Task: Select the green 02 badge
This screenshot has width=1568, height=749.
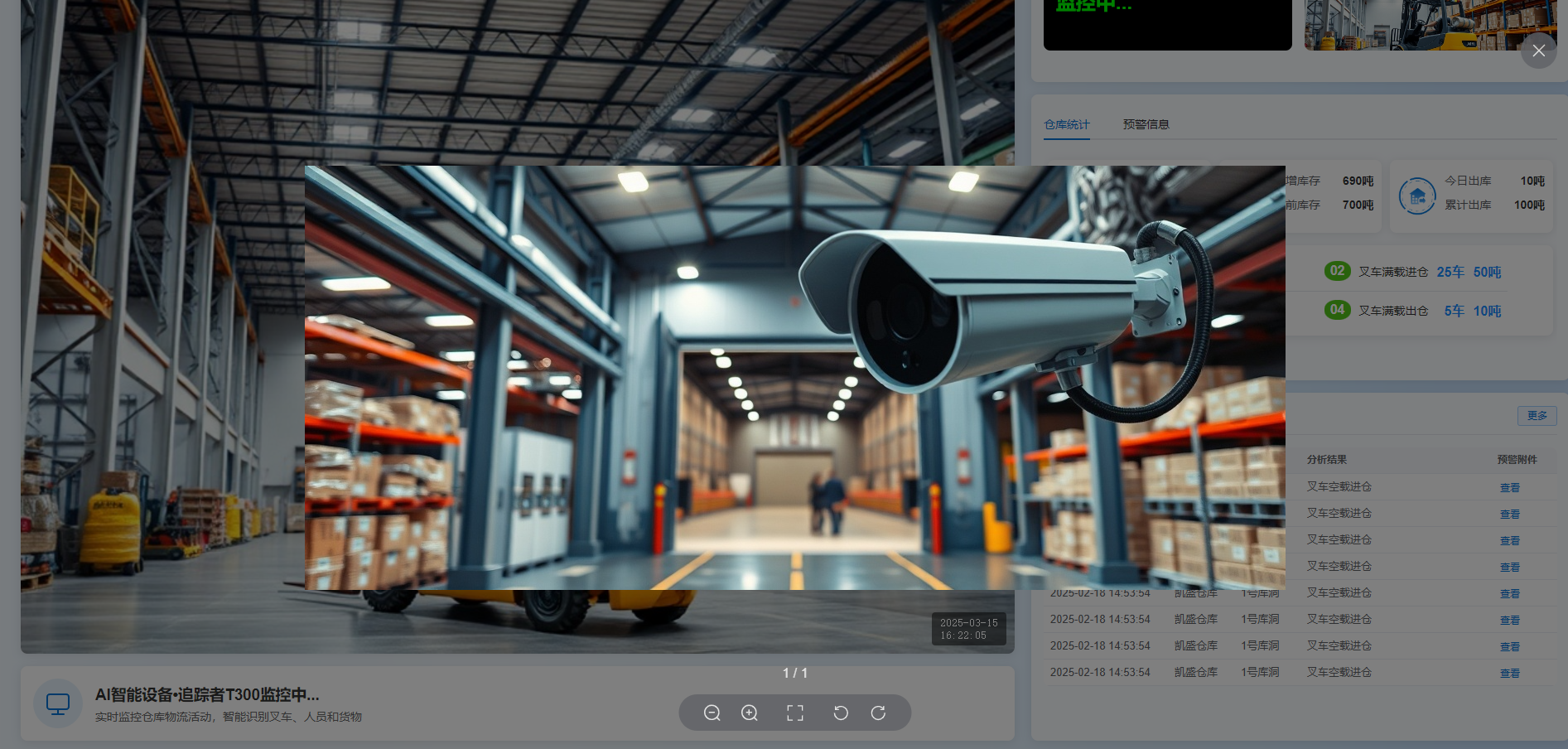Action: (1337, 271)
